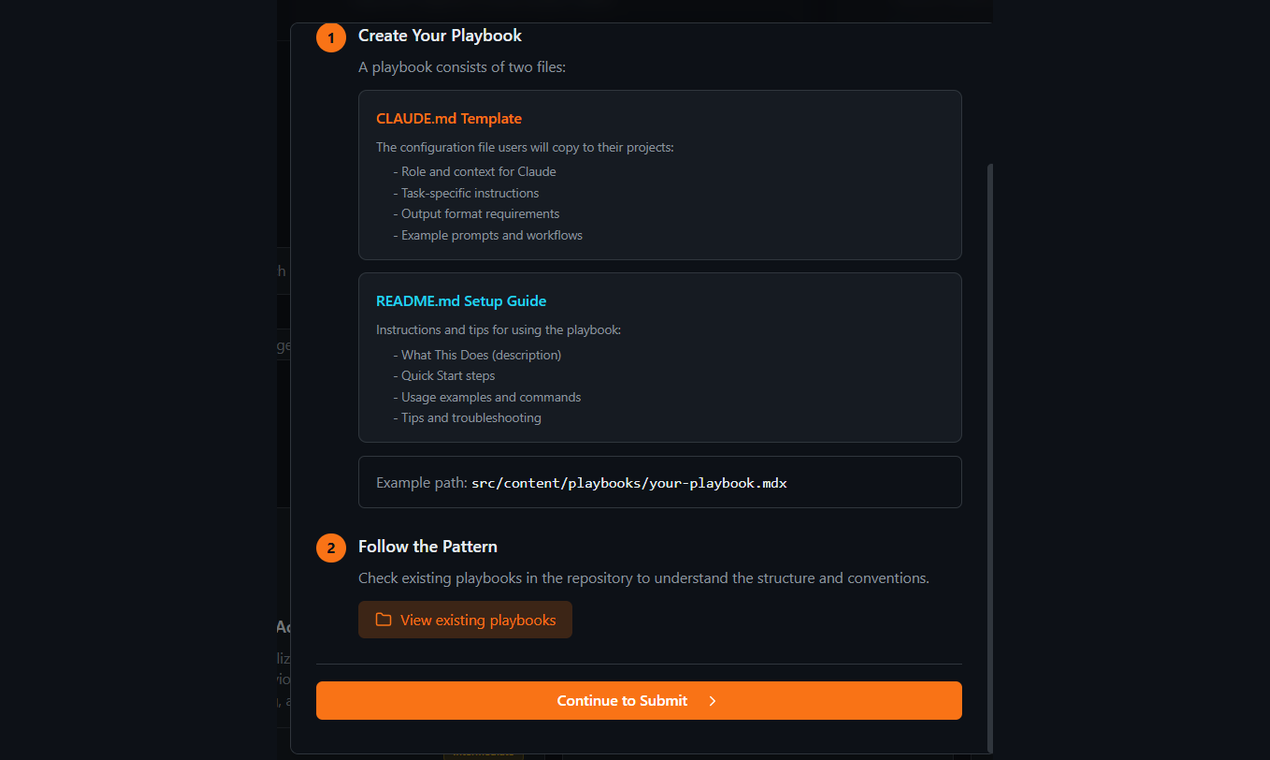The height and width of the screenshot is (760, 1270).
Task: Click the folder icon on View existing playbooks
Action: (x=384, y=620)
